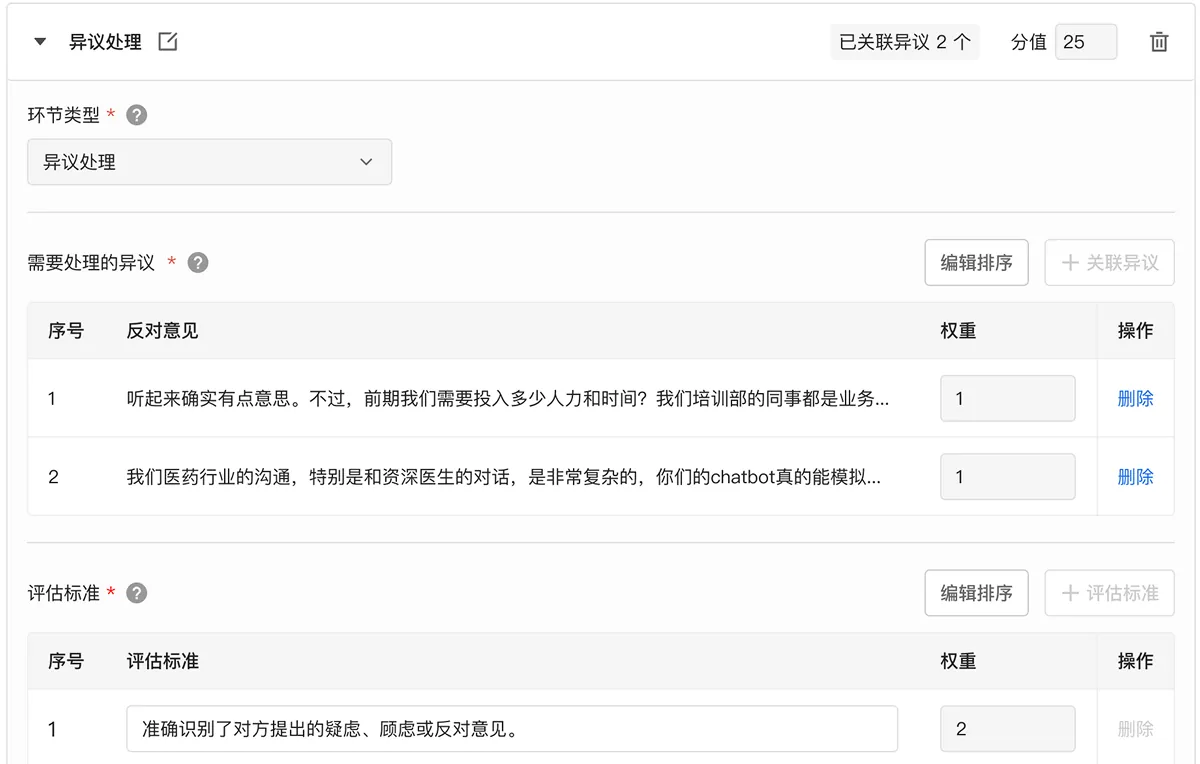Delete the second objection row
The height and width of the screenshot is (764, 1200).
click(1135, 477)
